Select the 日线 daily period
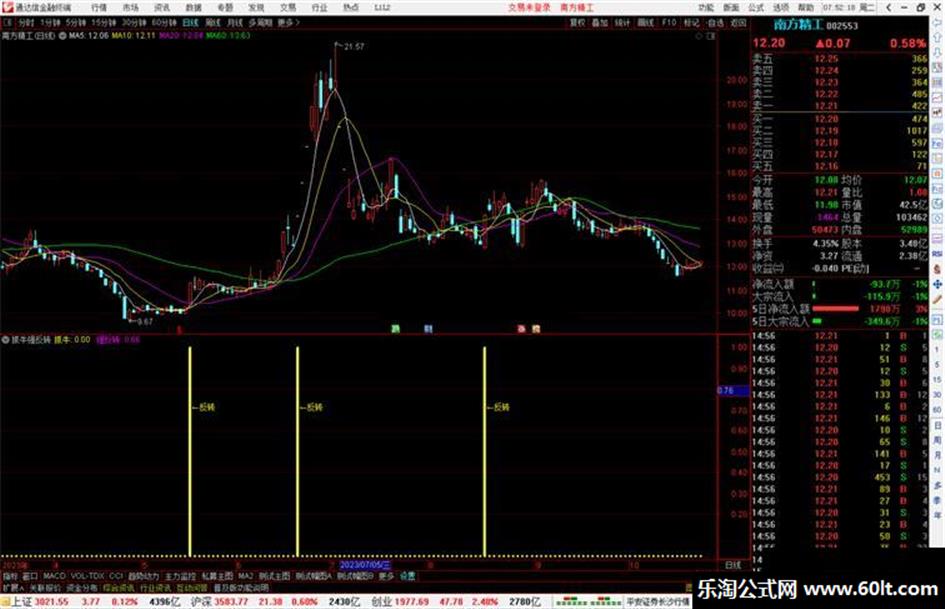The width and height of the screenshot is (945, 609). tap(190, 22)
